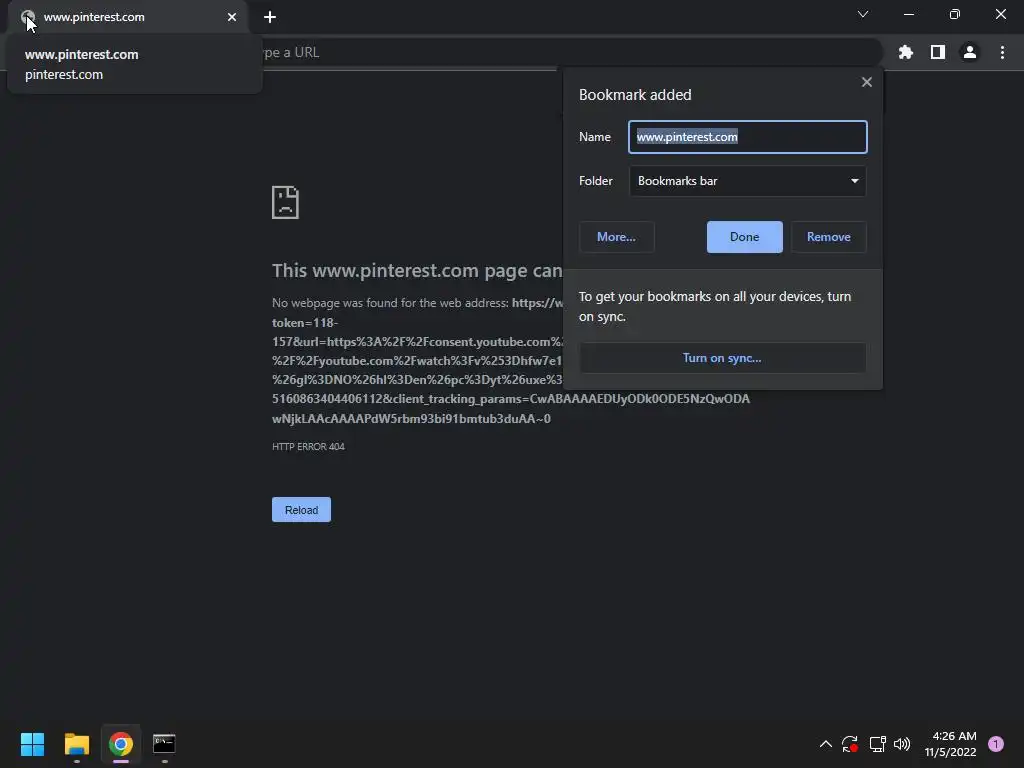The image size is (1024, 768).
Task: Open the network tray icon
Action: tap(877, 744)
